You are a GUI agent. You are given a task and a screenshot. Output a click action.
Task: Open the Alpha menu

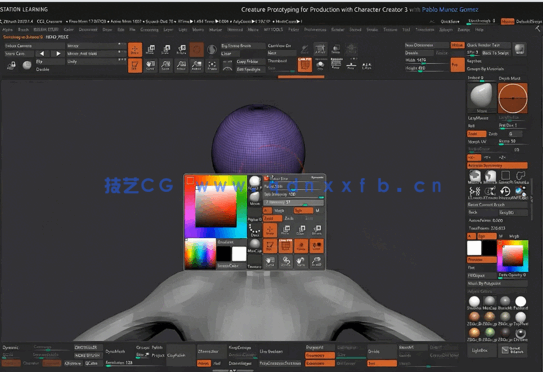(x=7, y=30)
